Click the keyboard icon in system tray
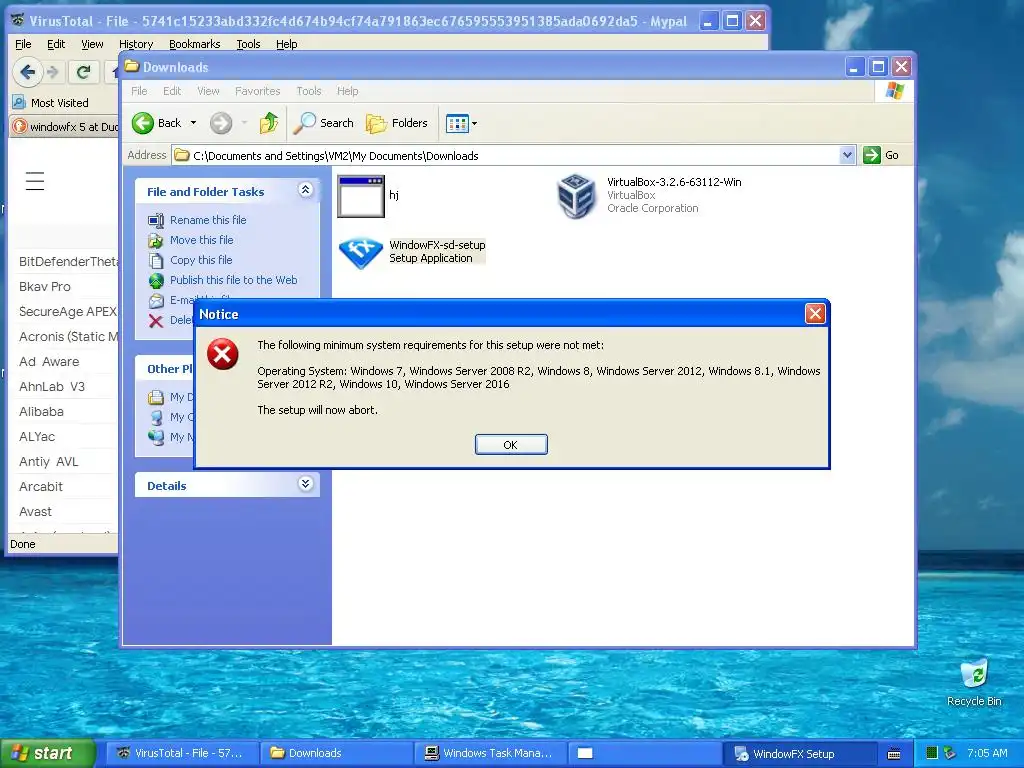This screenshot has height=768, width=1024. tap(894, 754)
